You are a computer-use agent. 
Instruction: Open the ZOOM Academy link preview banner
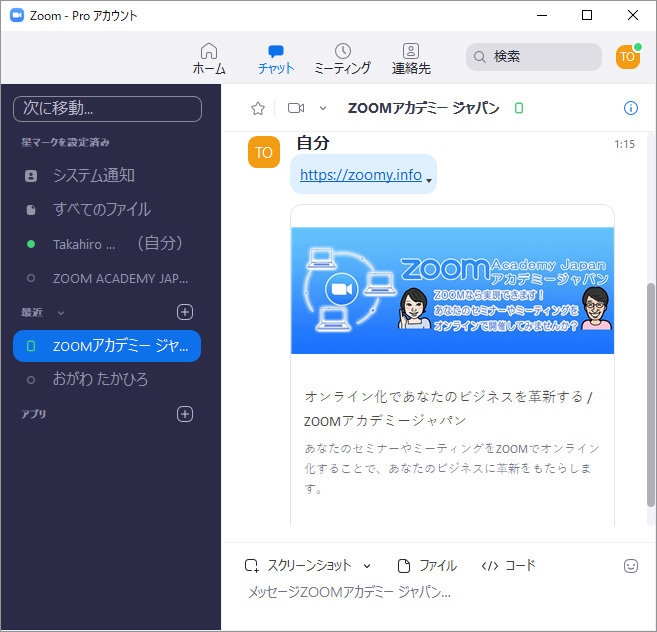(x=452, y=290)
